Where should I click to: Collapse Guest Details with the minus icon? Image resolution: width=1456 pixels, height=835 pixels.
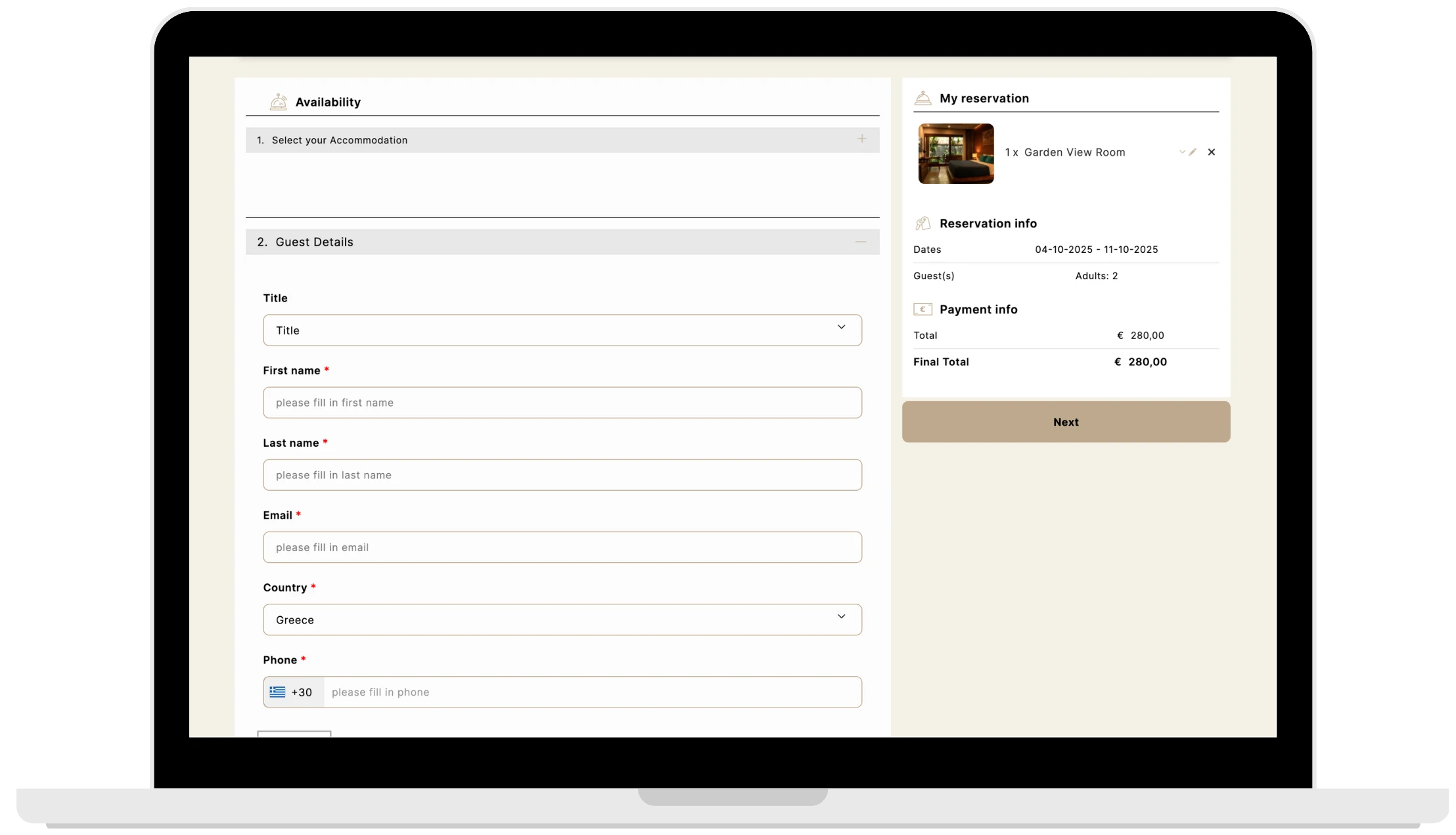tap(860, 242)
